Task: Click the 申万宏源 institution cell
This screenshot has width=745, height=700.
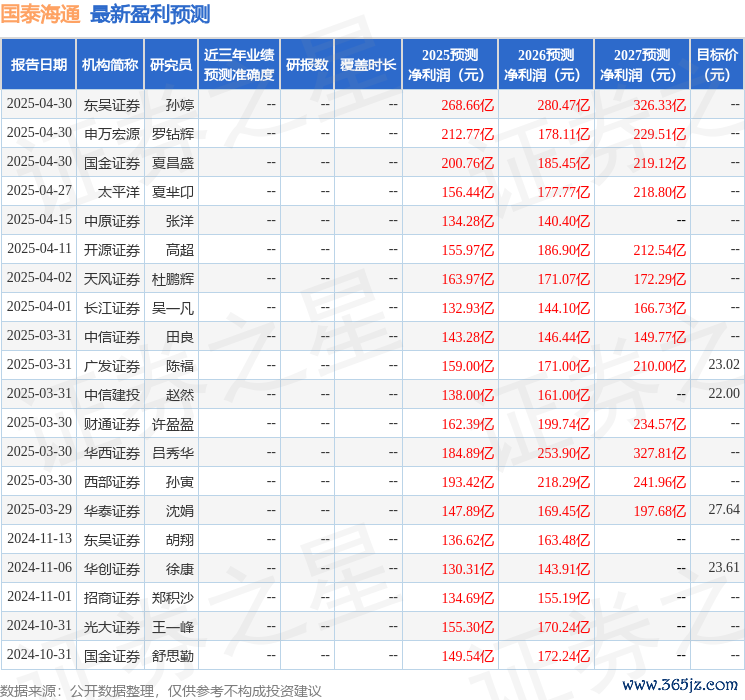Action: click(112, 134)
